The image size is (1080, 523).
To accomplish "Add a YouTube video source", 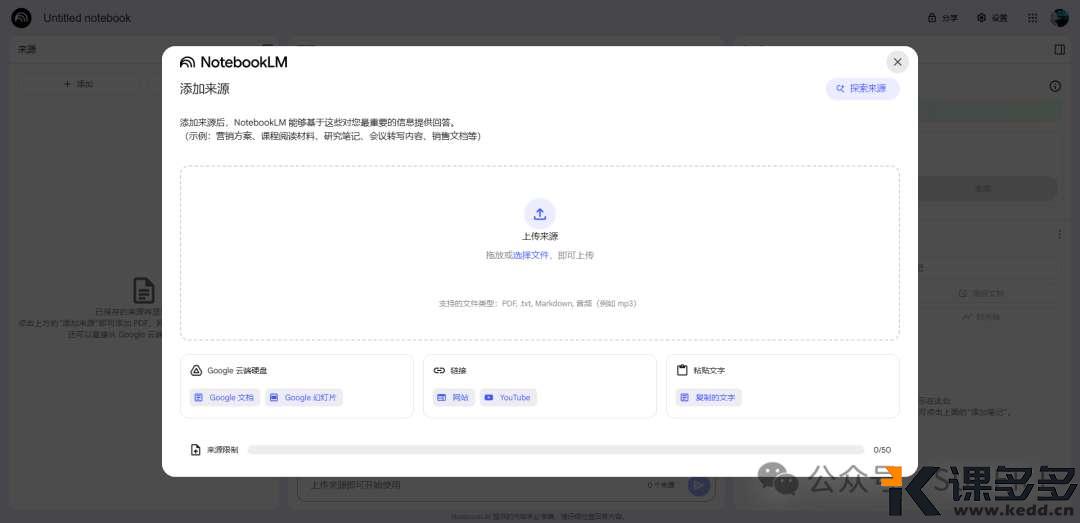I will pos(508,398).
